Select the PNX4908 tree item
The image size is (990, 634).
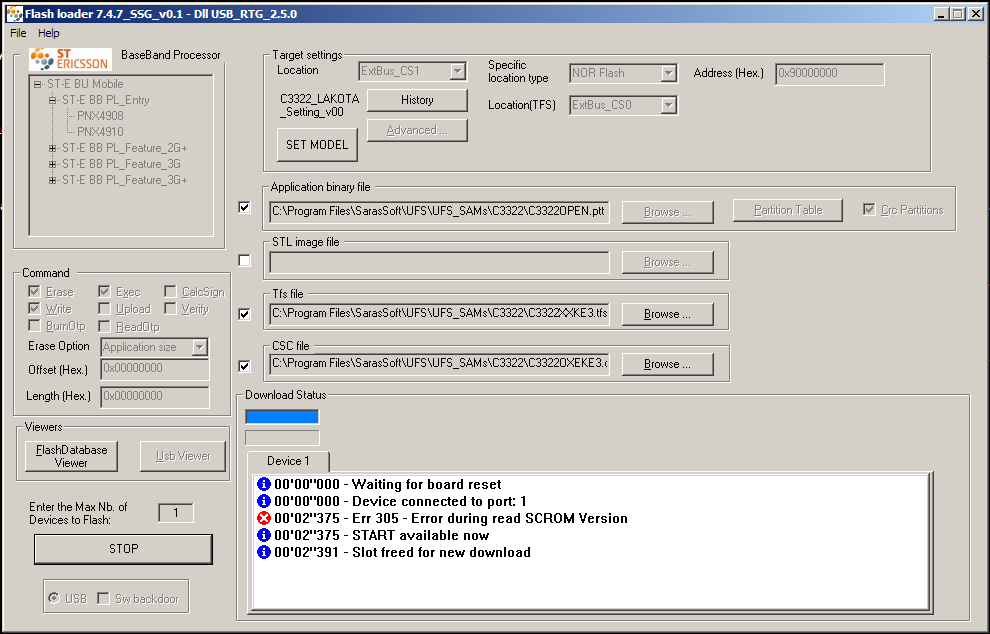(100, 116)
